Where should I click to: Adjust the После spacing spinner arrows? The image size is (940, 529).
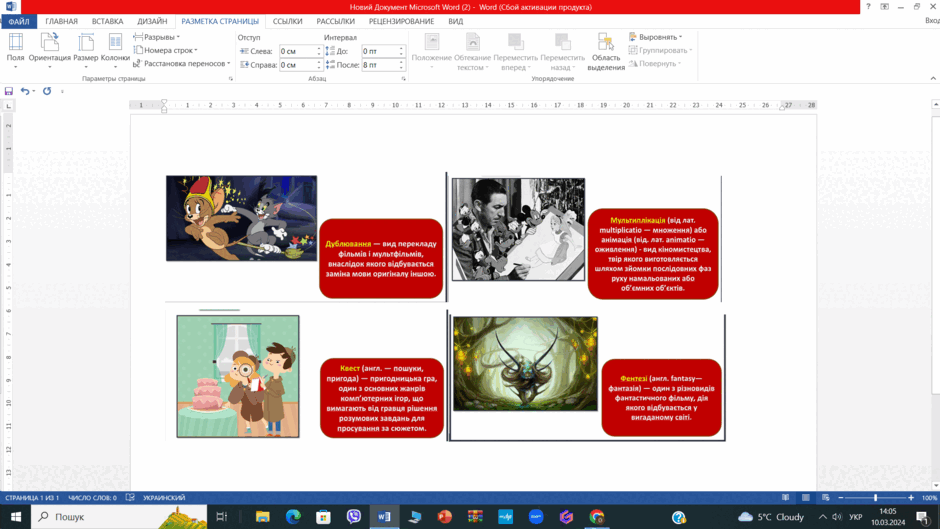pos(402,65)
